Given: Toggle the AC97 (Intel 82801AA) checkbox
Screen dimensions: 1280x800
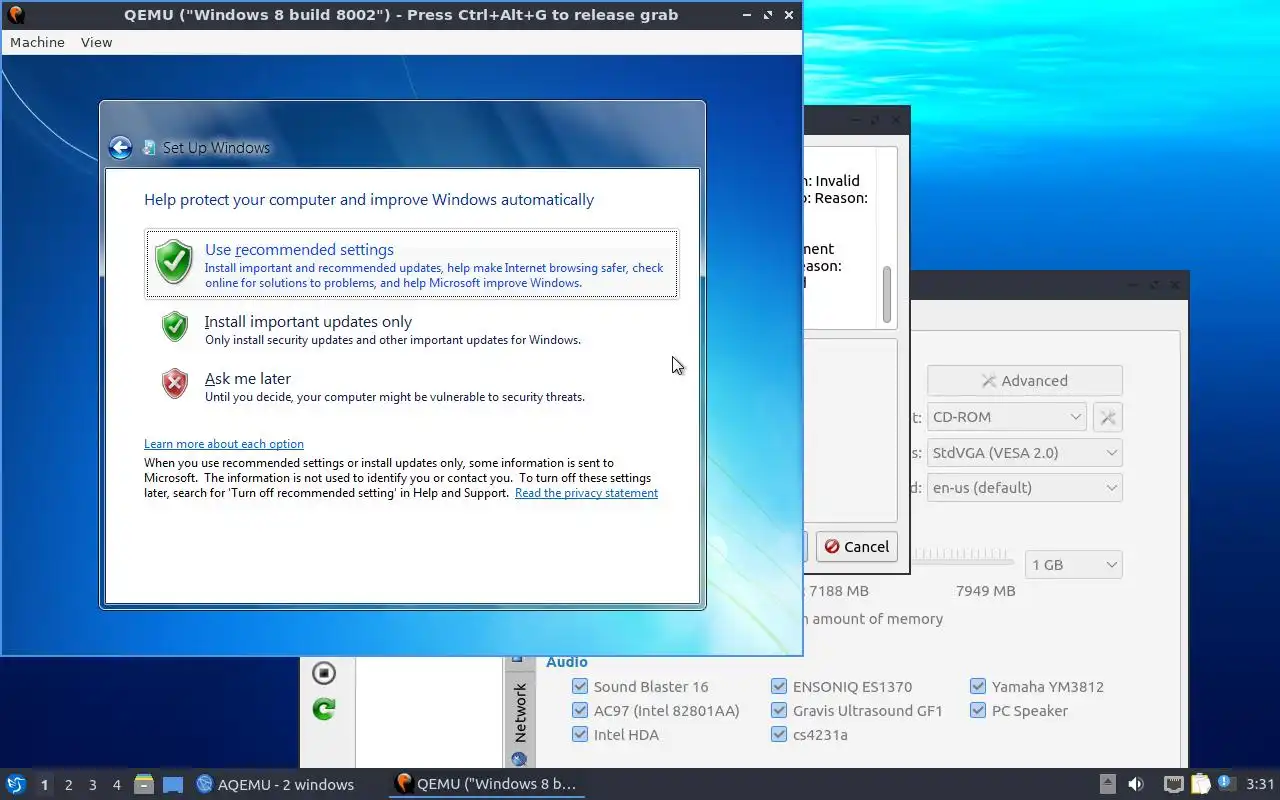Looking at the screenshot, I should point(580,710).
